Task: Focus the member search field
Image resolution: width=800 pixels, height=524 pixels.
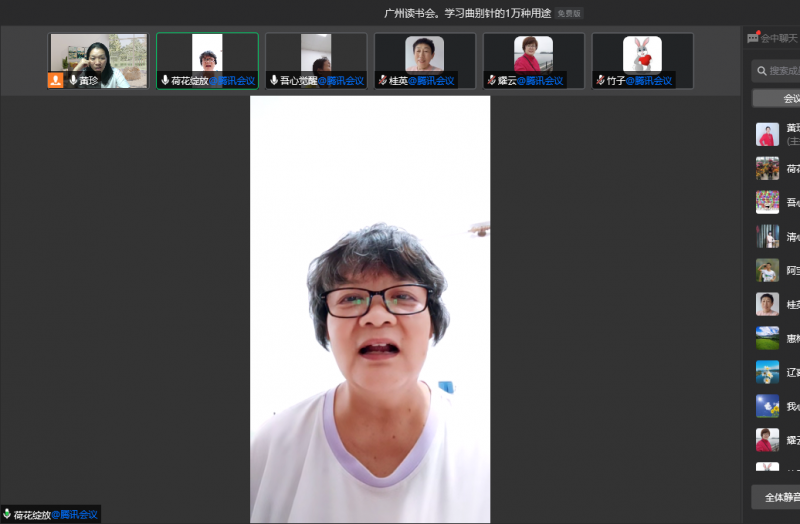Action: [x=782, y=71]
